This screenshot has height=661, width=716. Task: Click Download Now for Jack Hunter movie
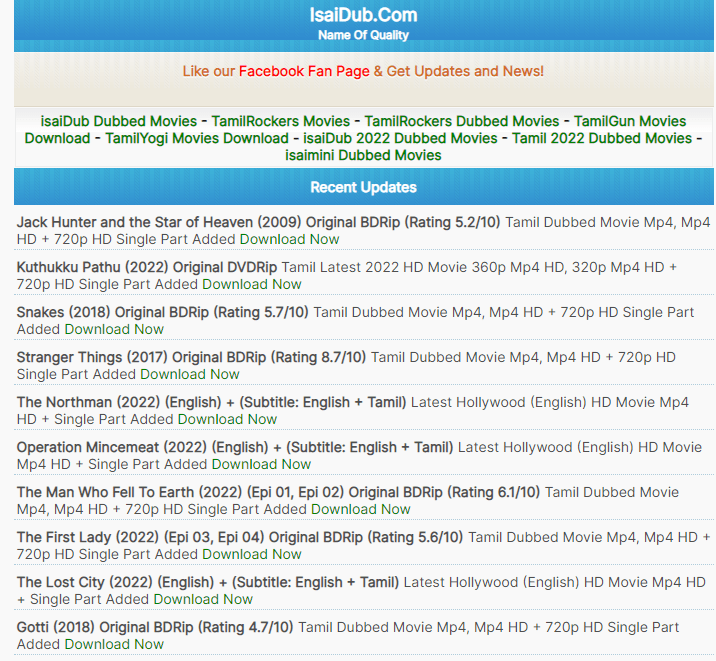[x=290, y=239]
